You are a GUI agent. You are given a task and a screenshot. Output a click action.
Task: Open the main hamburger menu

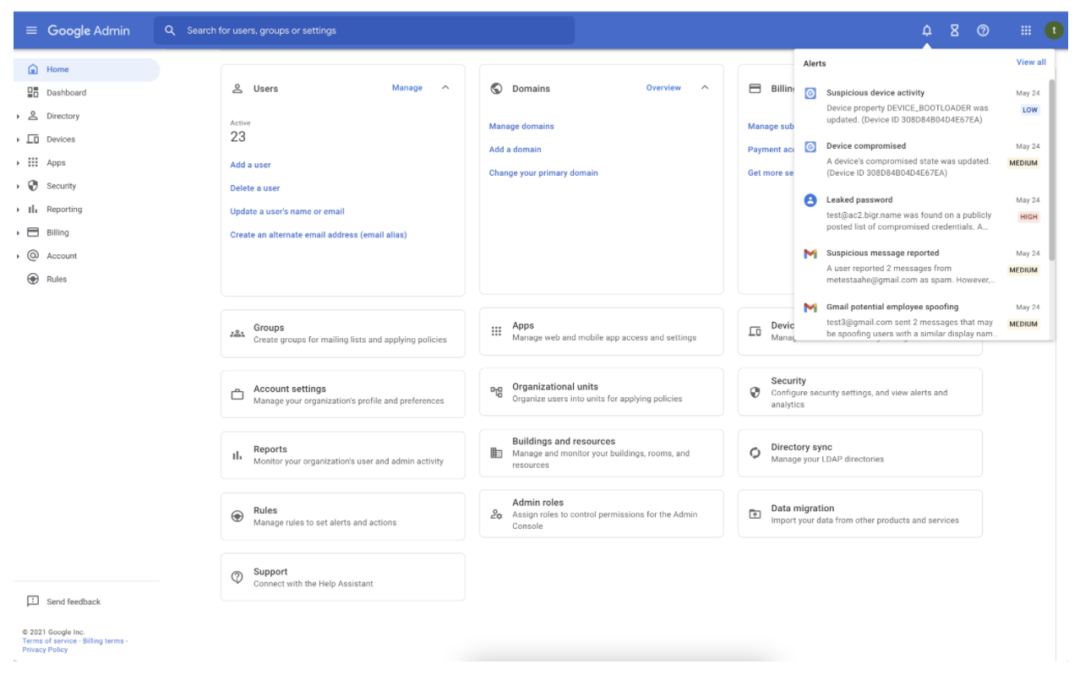[x=31, y=30]
